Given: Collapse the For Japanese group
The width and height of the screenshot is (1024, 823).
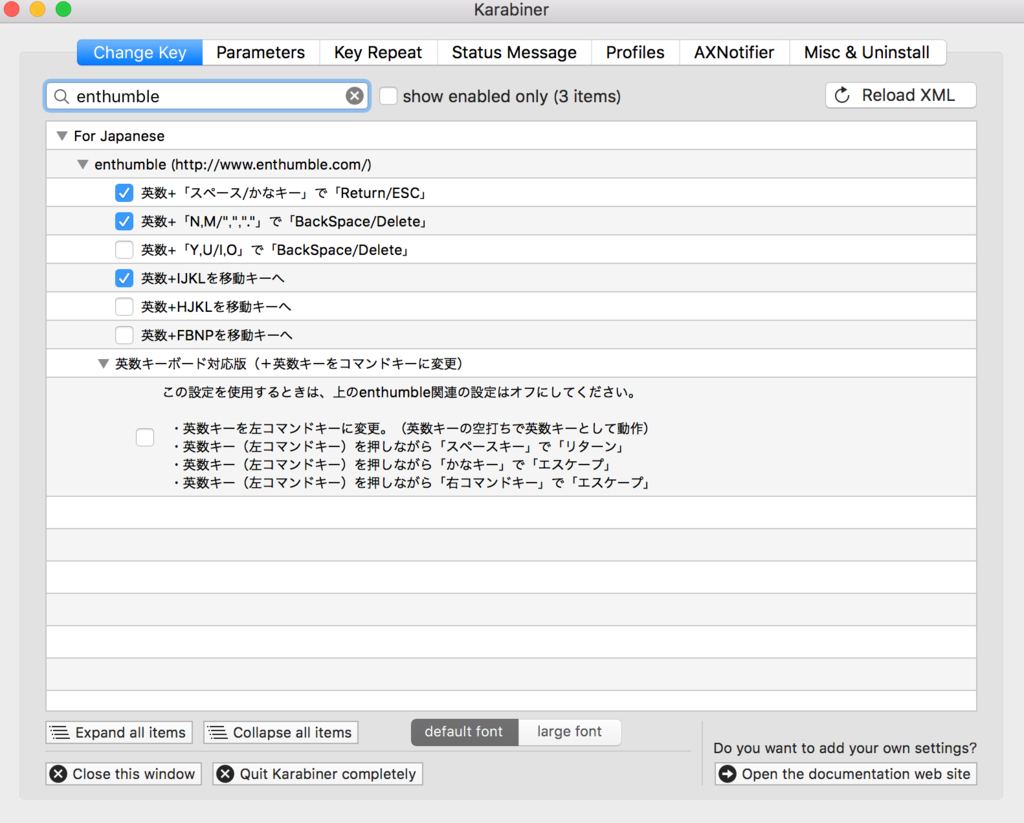Looking at the screenshot, I should [62, 136].
